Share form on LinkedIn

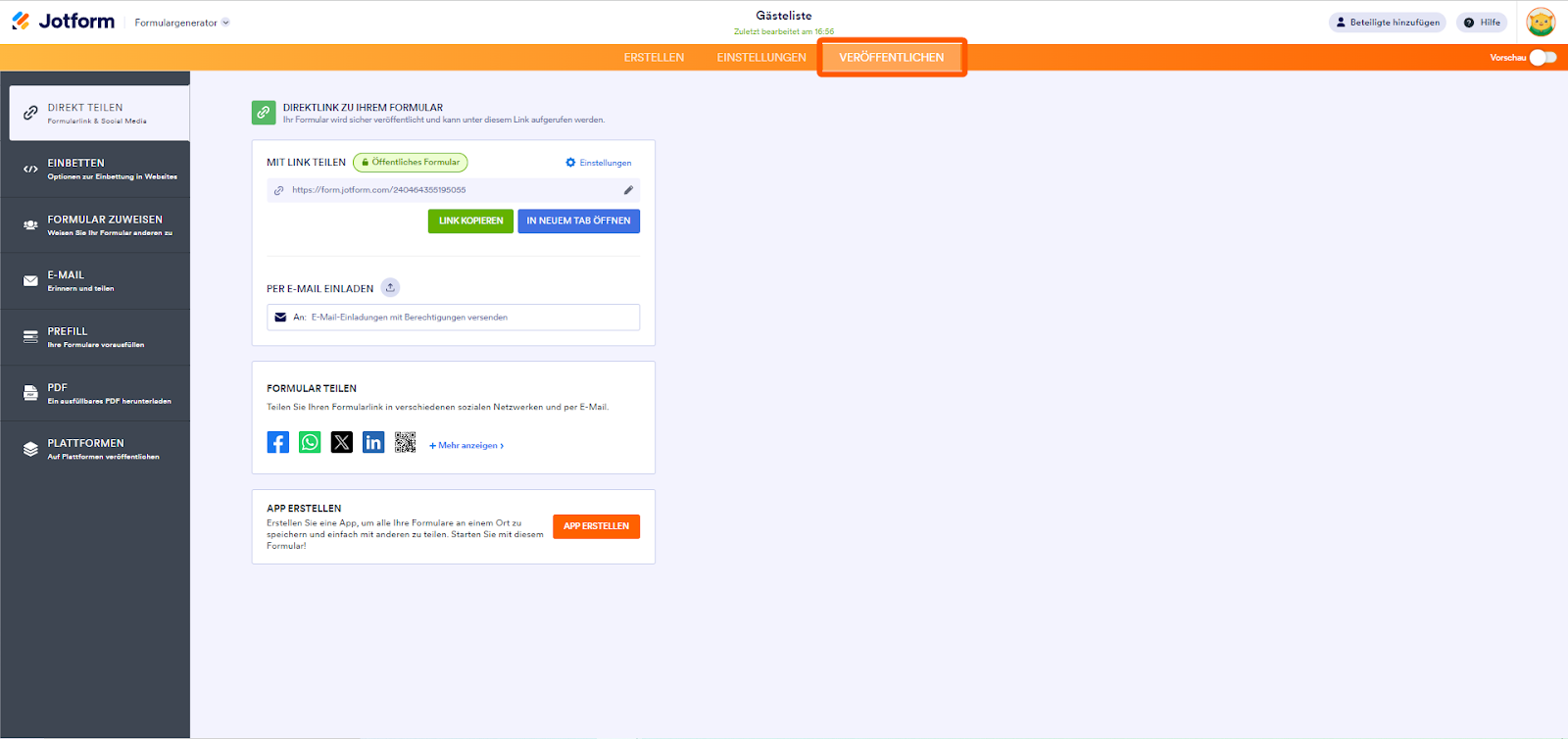(373, 442)
